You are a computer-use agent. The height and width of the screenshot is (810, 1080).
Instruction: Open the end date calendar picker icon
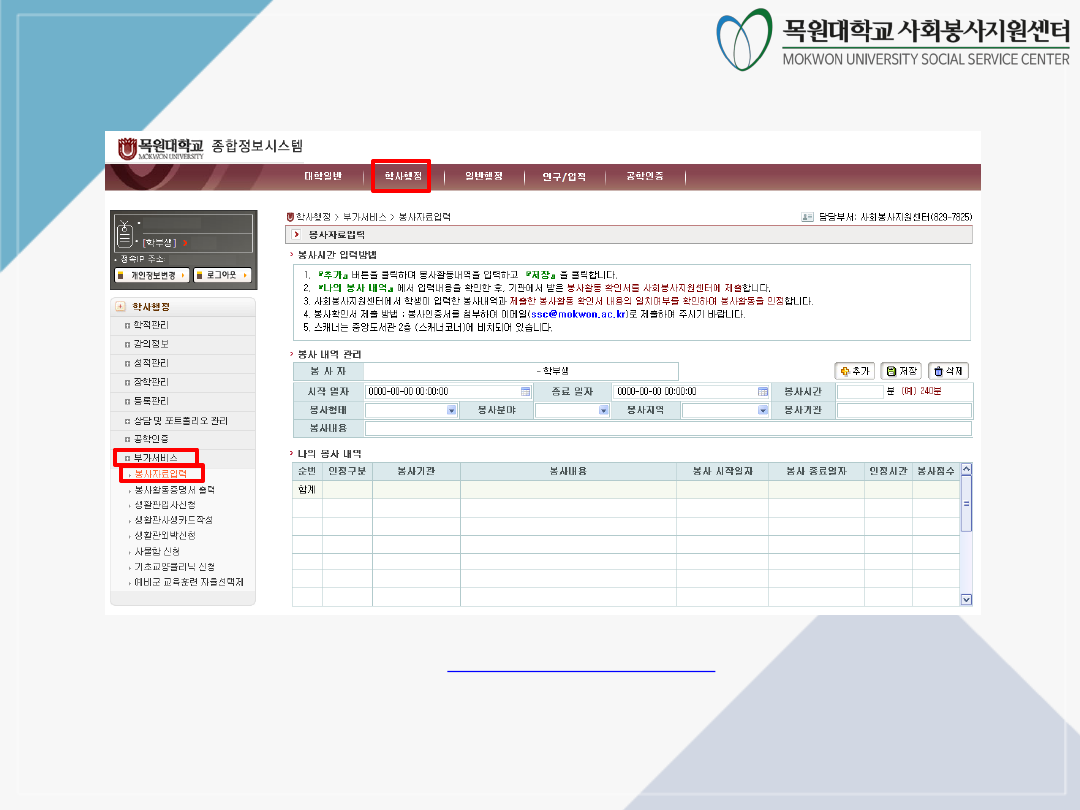click(763, 391)
